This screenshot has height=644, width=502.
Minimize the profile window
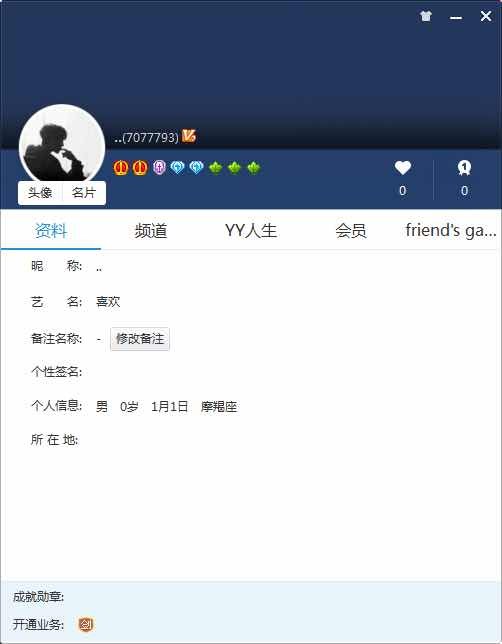[x=456, y=16]
